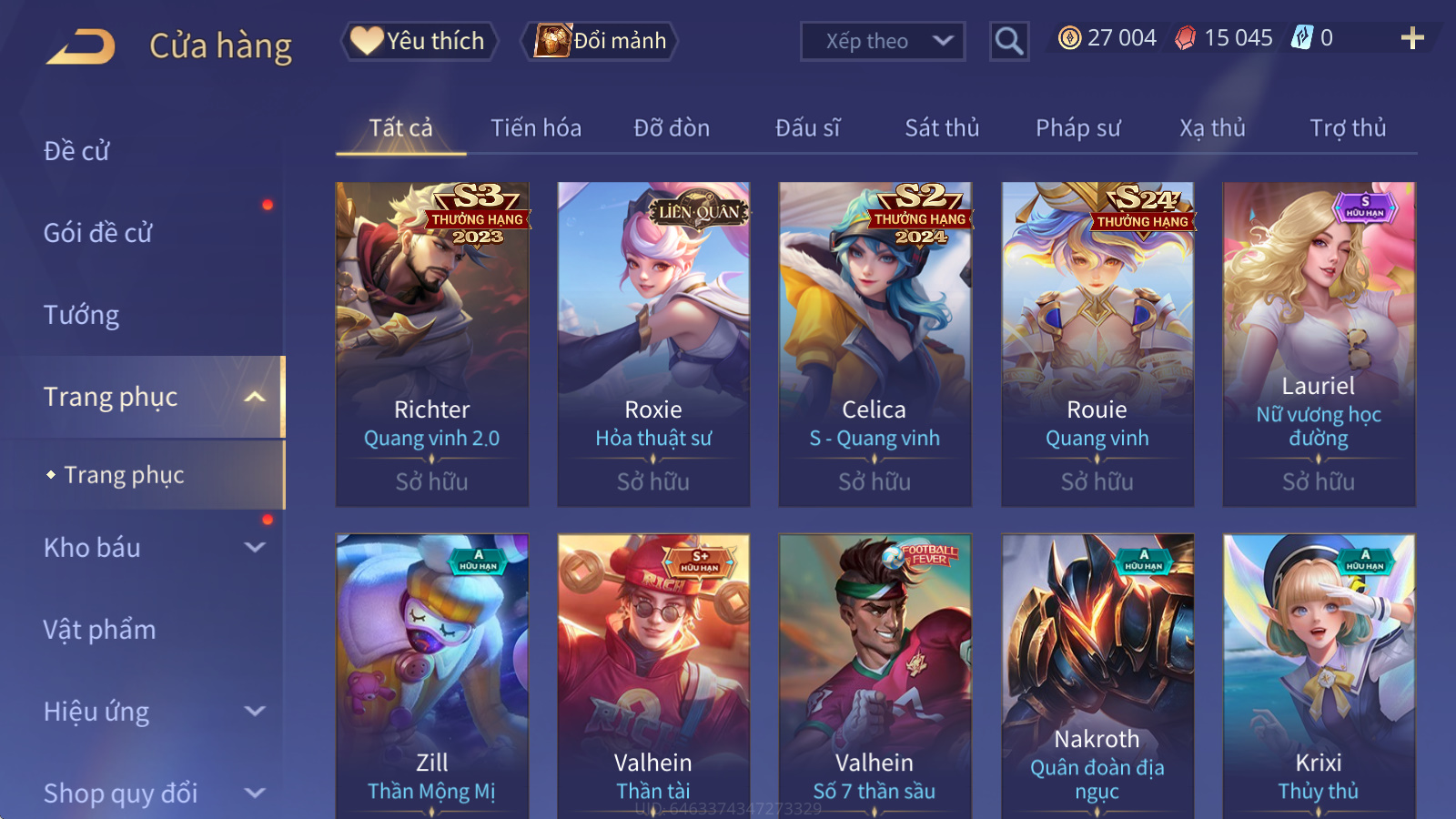Open Yêu thích favorites heart button
Viewport: 1456px width, 819px height.
[x=420, y=41]
